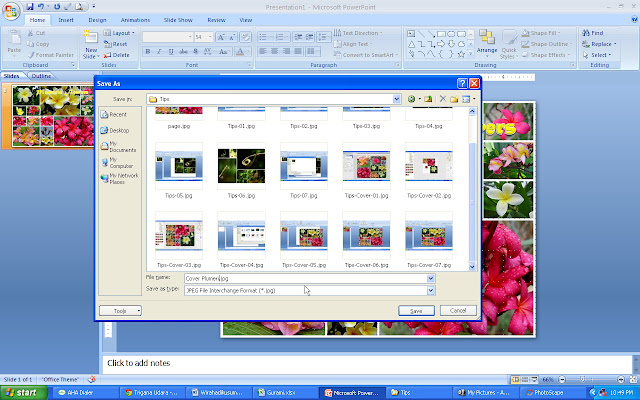The width and height of the screenshot is (640, 400).
Task: Expand the Save as type dropdown
Action: tap(431, 291)
